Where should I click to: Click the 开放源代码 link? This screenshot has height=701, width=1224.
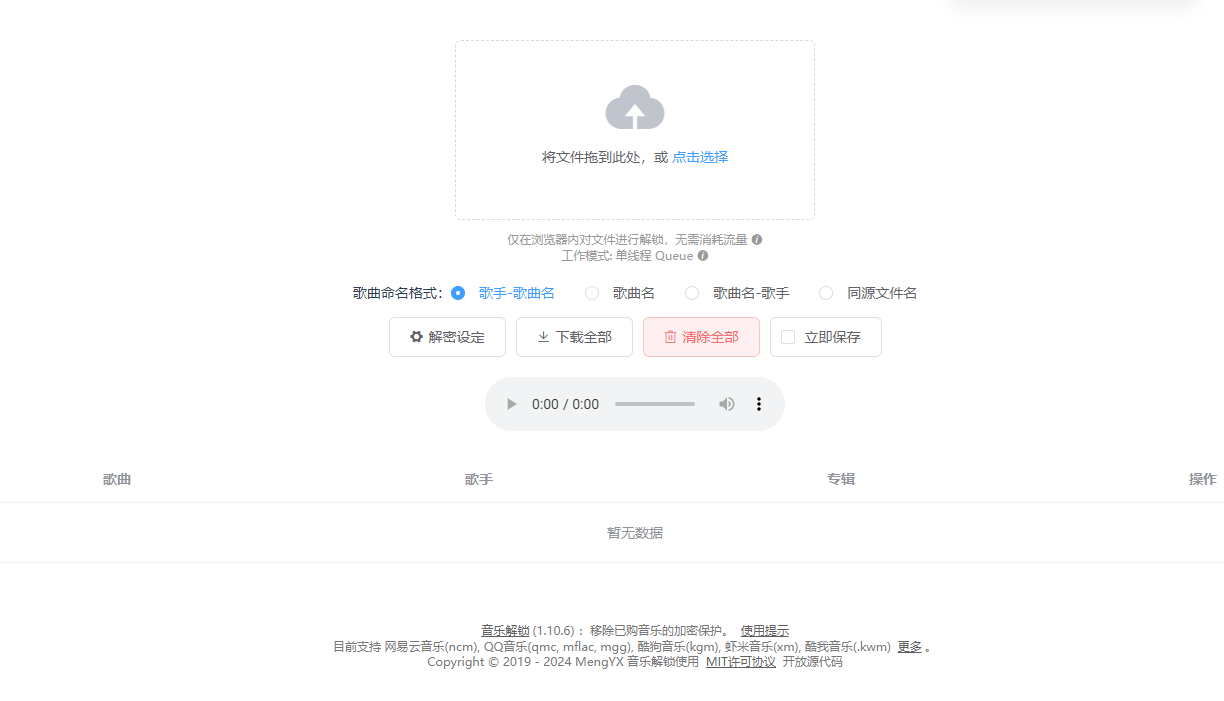[x=813, y=661]
